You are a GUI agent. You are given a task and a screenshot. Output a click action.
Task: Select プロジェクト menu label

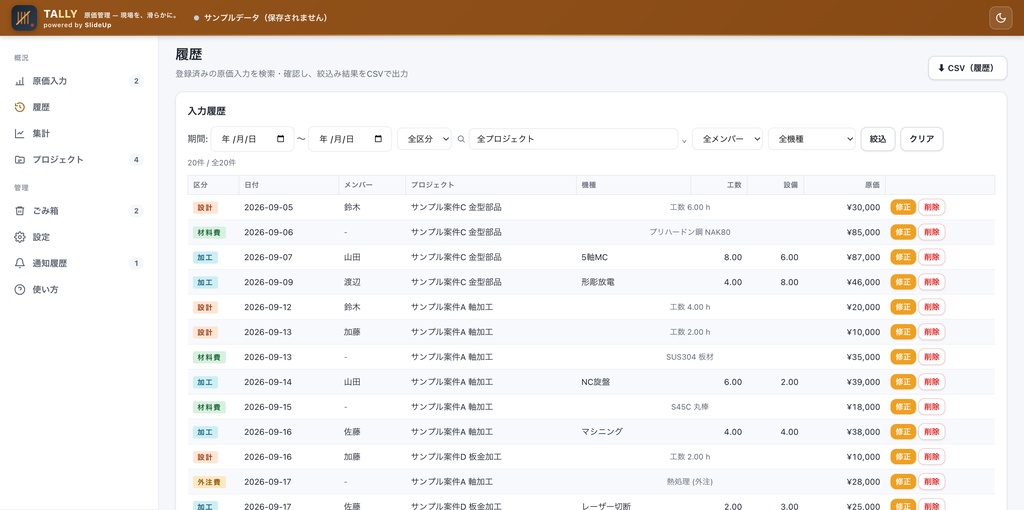point(58,159)
